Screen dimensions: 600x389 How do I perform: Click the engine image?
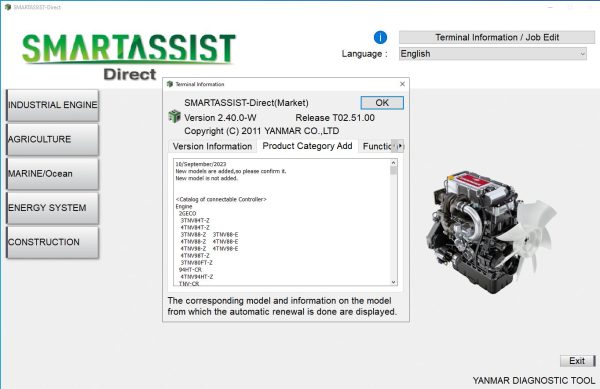coord(491,232)
